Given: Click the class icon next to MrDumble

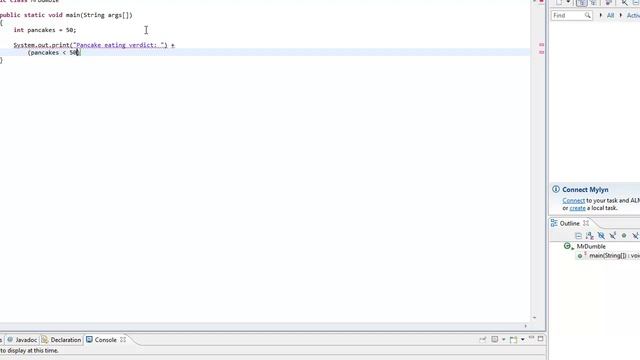Looking at the screenshot, I should click(568, 246).
